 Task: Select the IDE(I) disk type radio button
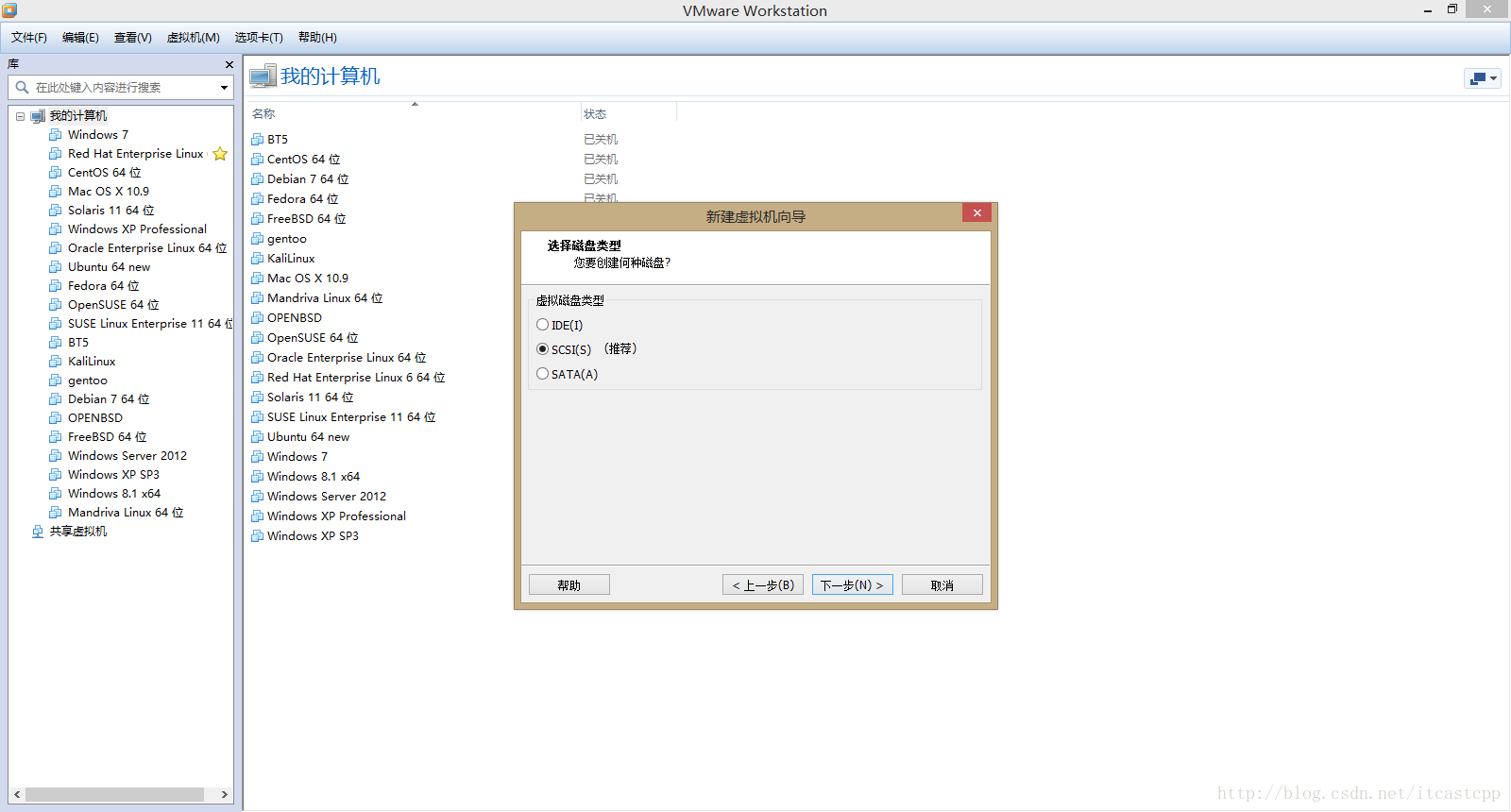click(x=543, y=325)
